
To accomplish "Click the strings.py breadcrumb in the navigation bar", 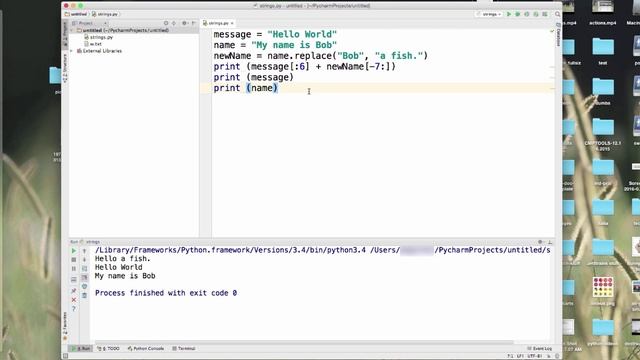I will click(105, 14).
